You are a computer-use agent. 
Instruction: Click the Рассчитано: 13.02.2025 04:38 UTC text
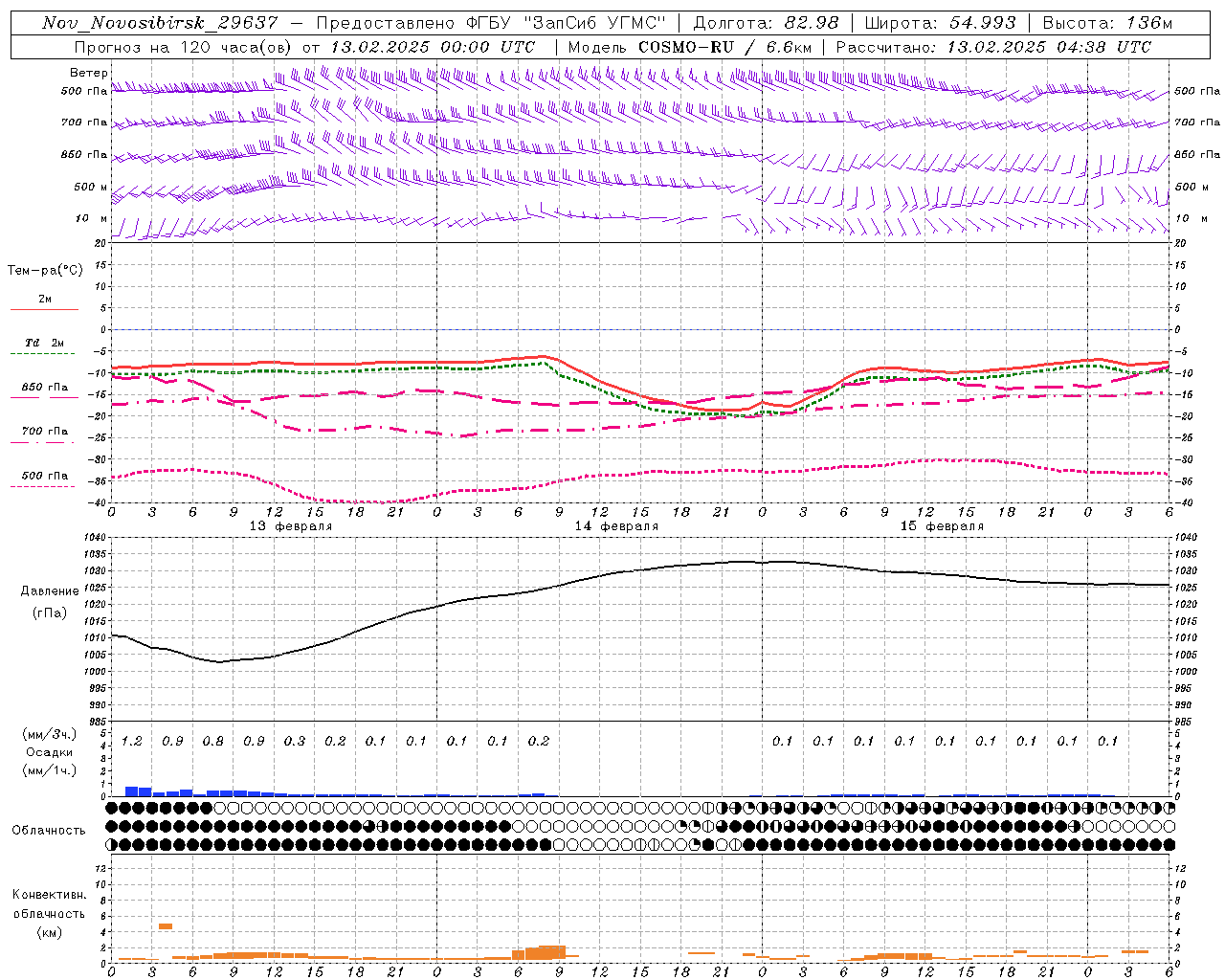point(993,47)
